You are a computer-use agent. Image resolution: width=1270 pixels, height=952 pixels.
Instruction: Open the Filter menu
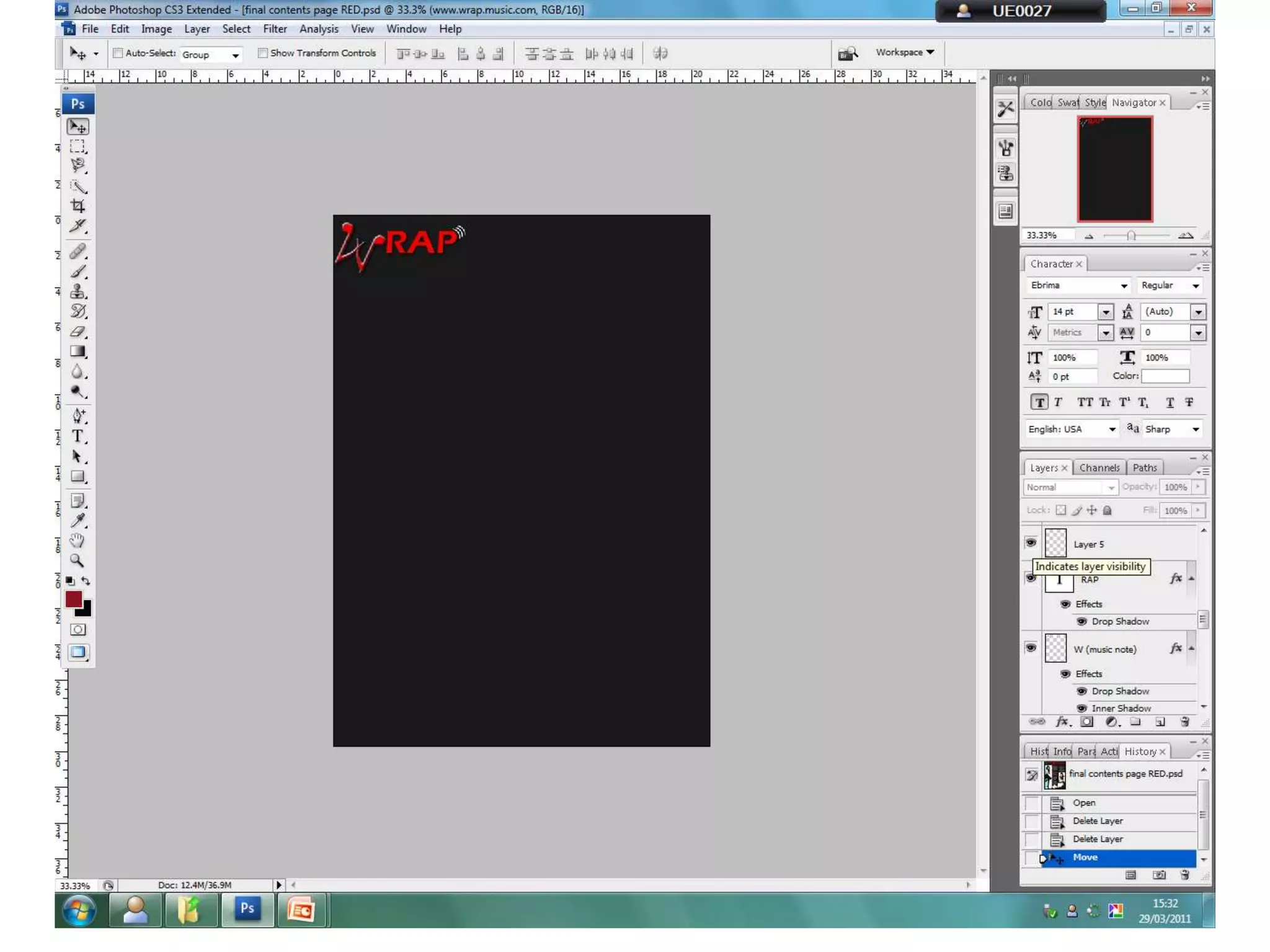[x=274, y=29]
